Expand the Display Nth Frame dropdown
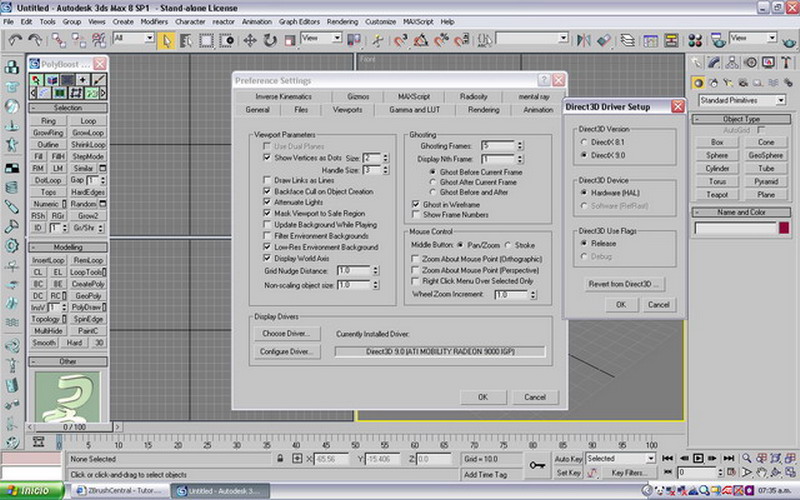Viewport: 800px width, 500px height. point(517,159)
